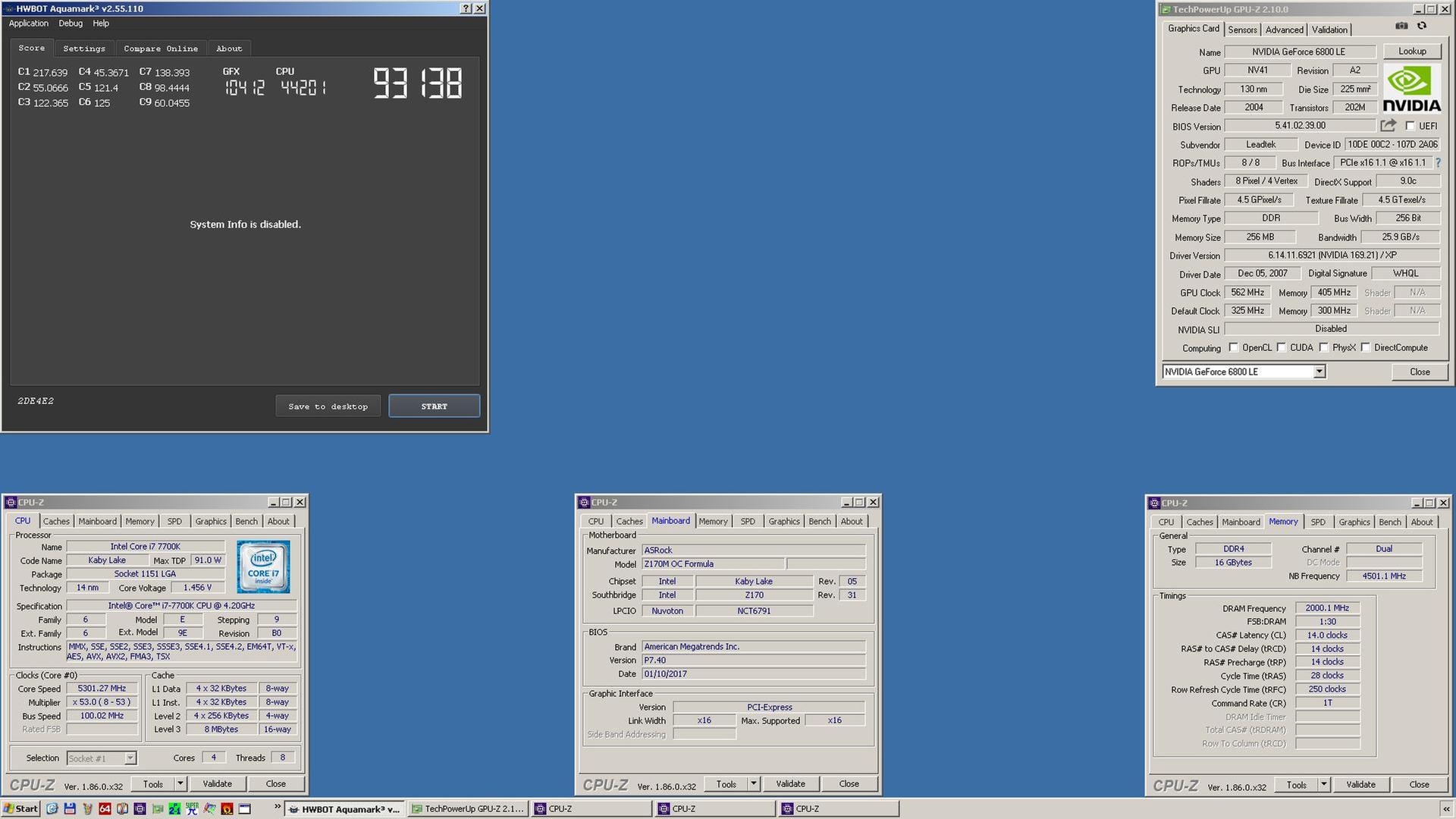Click the BIOS export share icon in GPU-Z
Image resolution: width=1456 pixels, height=819 pixels.
pos(1388,126)
